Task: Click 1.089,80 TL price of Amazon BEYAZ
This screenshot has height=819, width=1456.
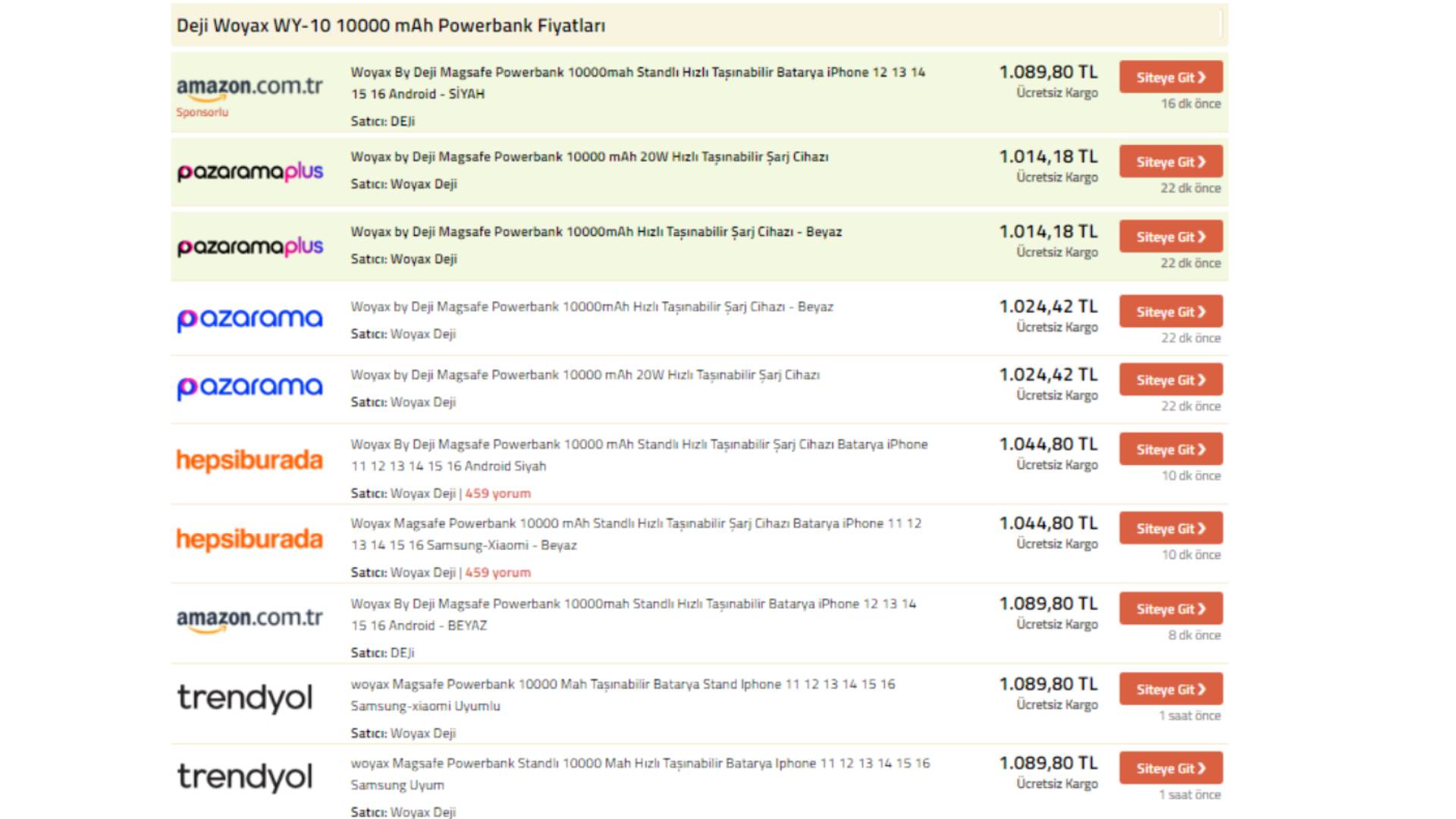Action: click(x=1048, y=604)
